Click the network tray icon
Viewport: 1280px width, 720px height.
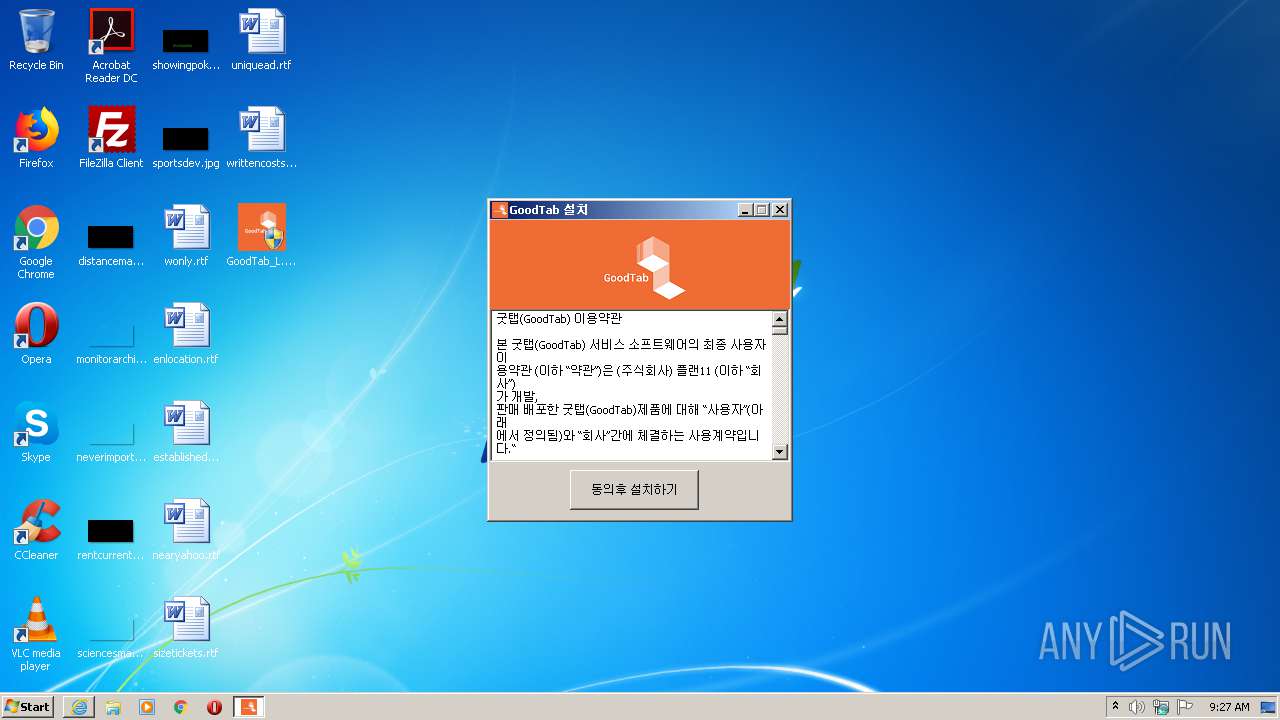point(1161,707)
